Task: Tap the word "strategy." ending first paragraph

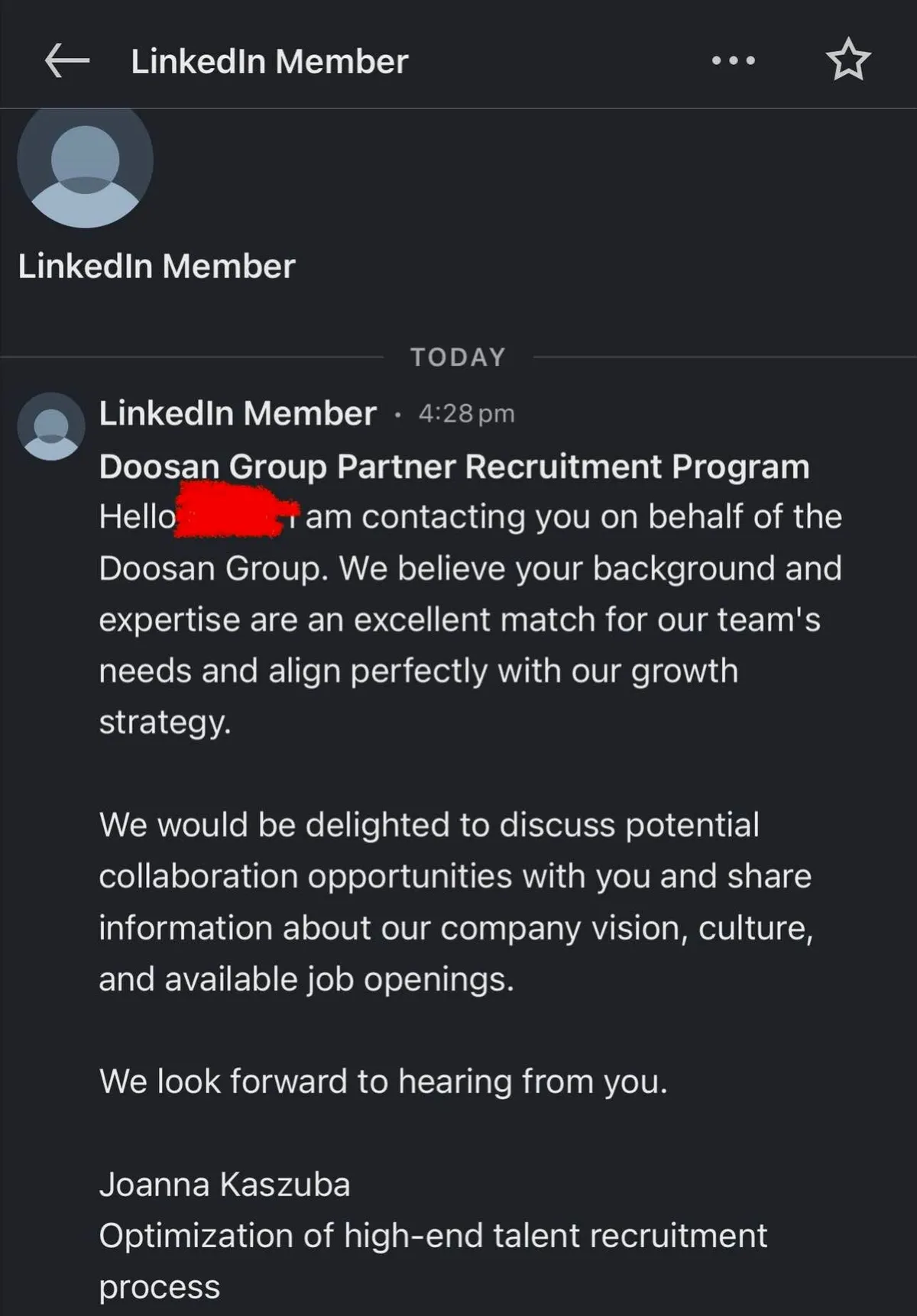Action: pos(165,722)
